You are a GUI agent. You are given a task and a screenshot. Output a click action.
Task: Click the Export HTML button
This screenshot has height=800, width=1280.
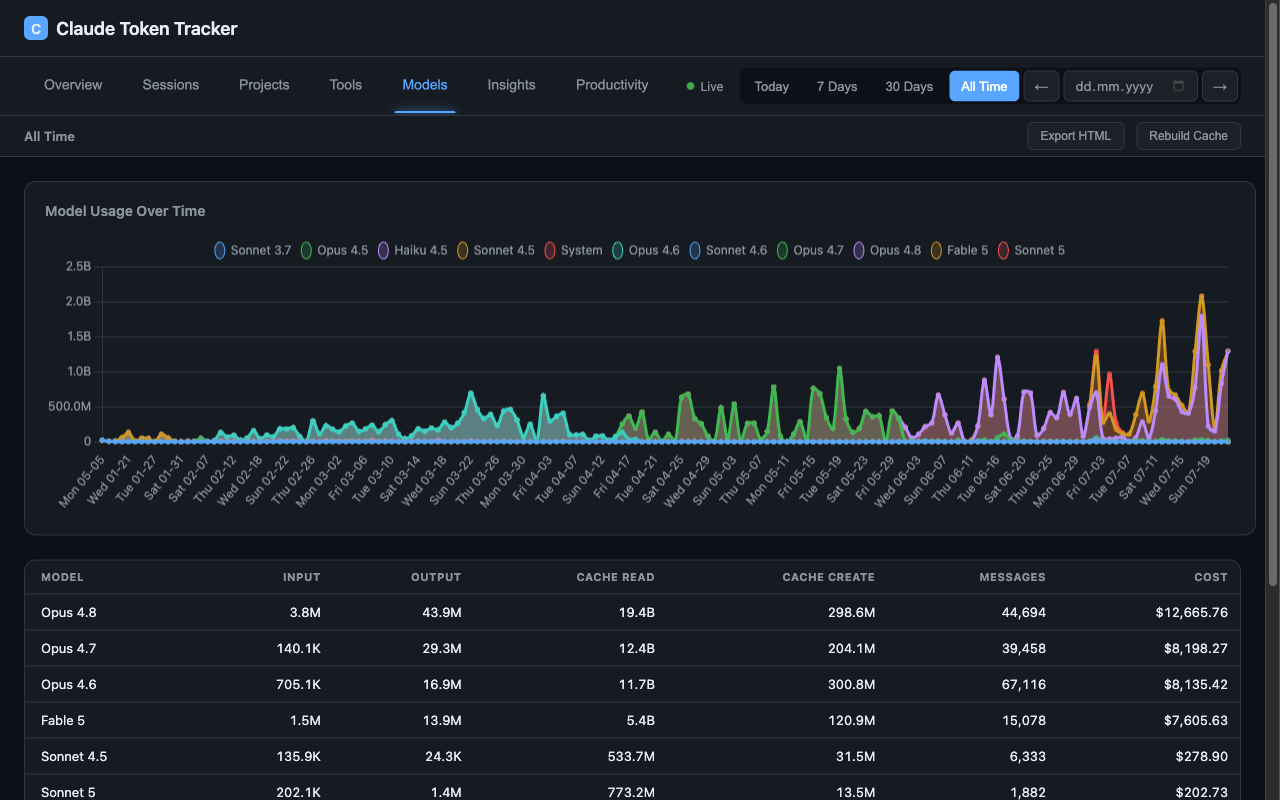pyautogui.click(x=1076, y=136)
